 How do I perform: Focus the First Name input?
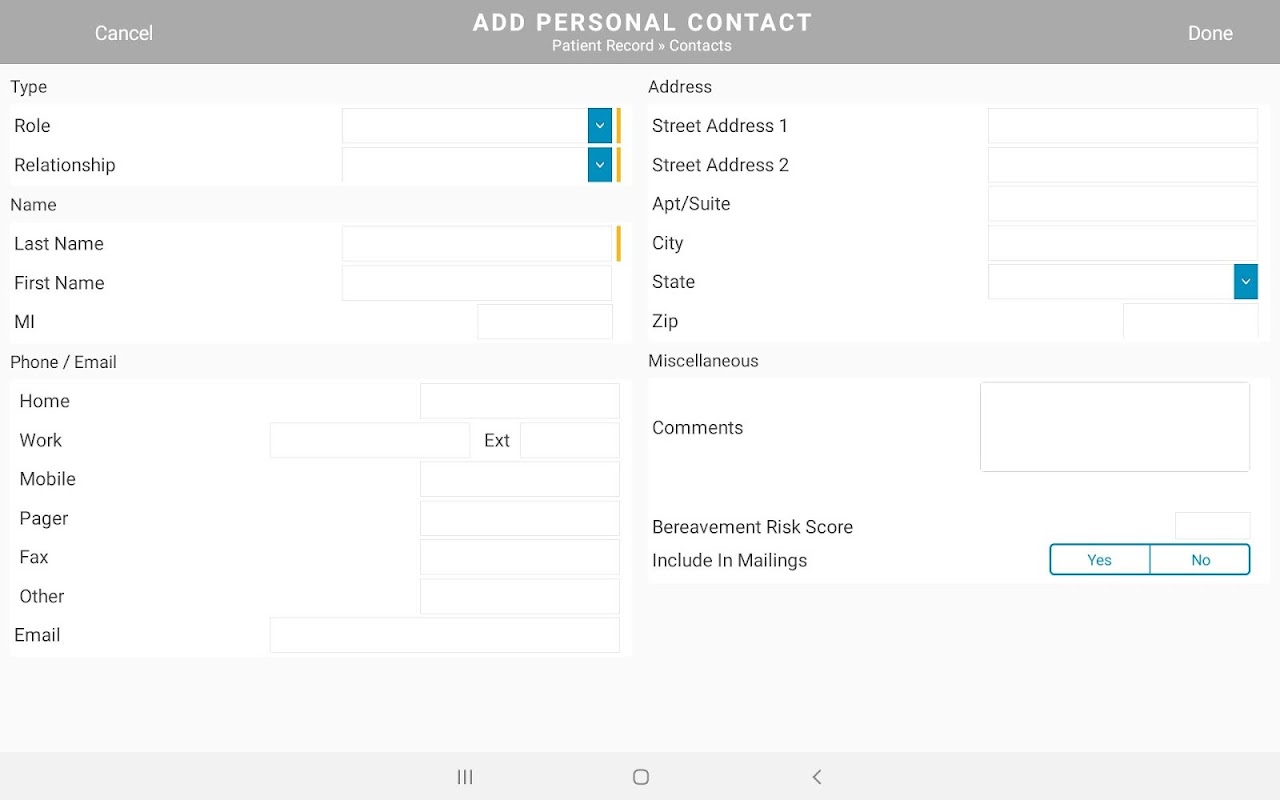476,283
